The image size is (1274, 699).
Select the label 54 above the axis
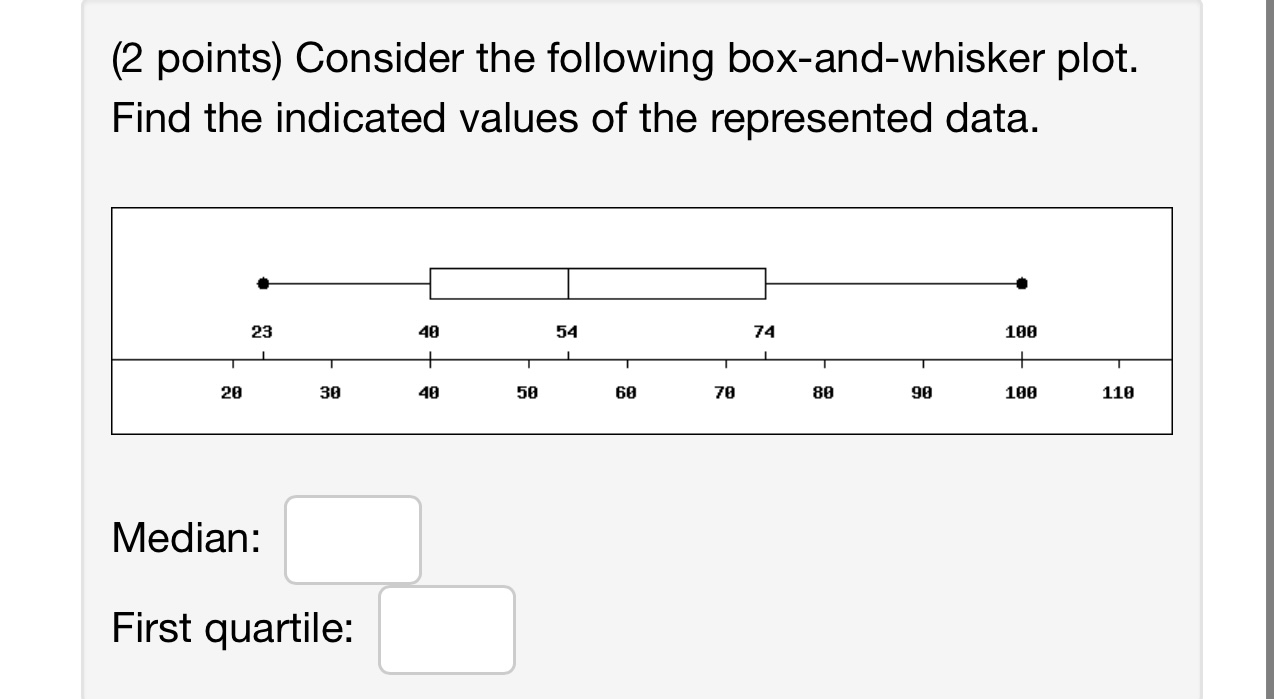[x=566, y=331]
